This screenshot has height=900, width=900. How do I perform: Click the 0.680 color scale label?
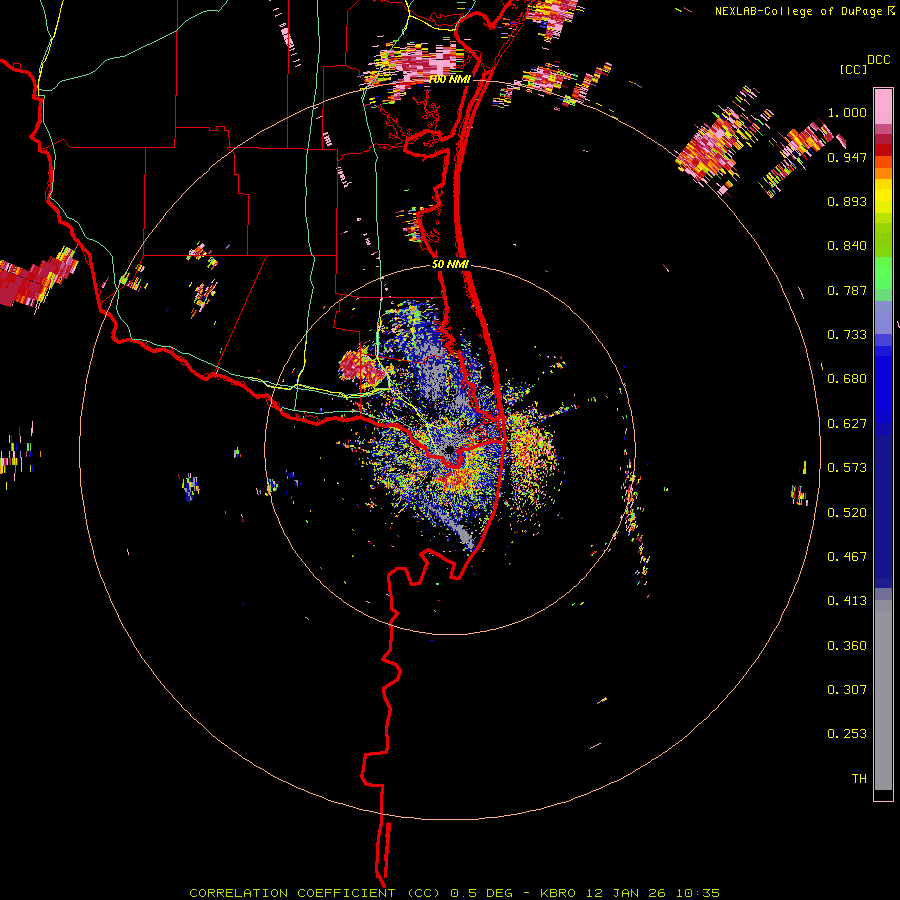click(x=847, y=379)
